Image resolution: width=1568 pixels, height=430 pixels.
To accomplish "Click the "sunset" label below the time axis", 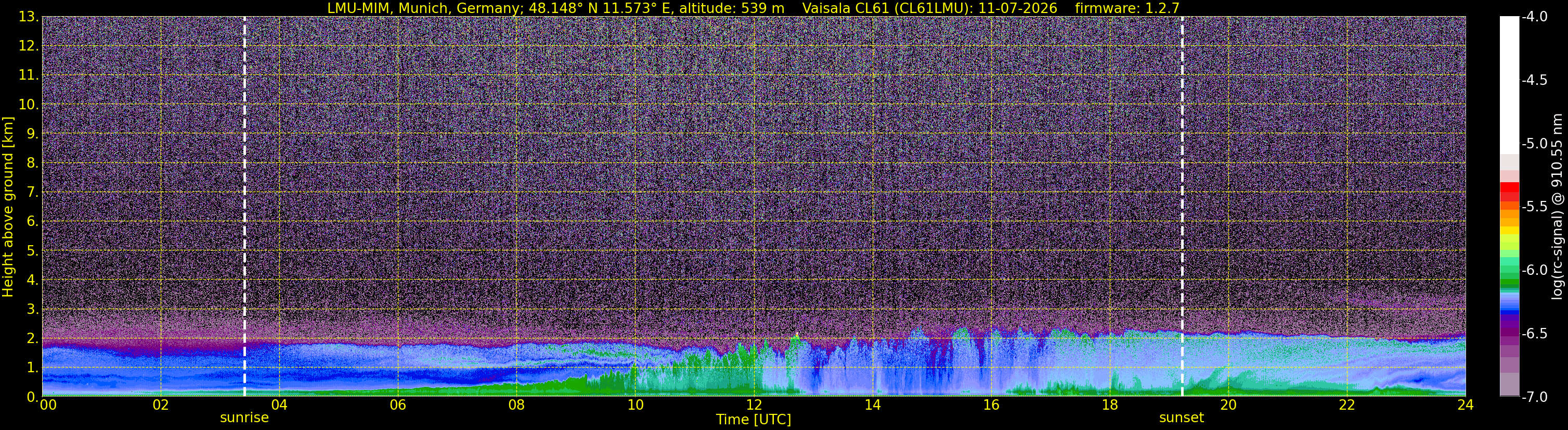I will coord(1182,418).
